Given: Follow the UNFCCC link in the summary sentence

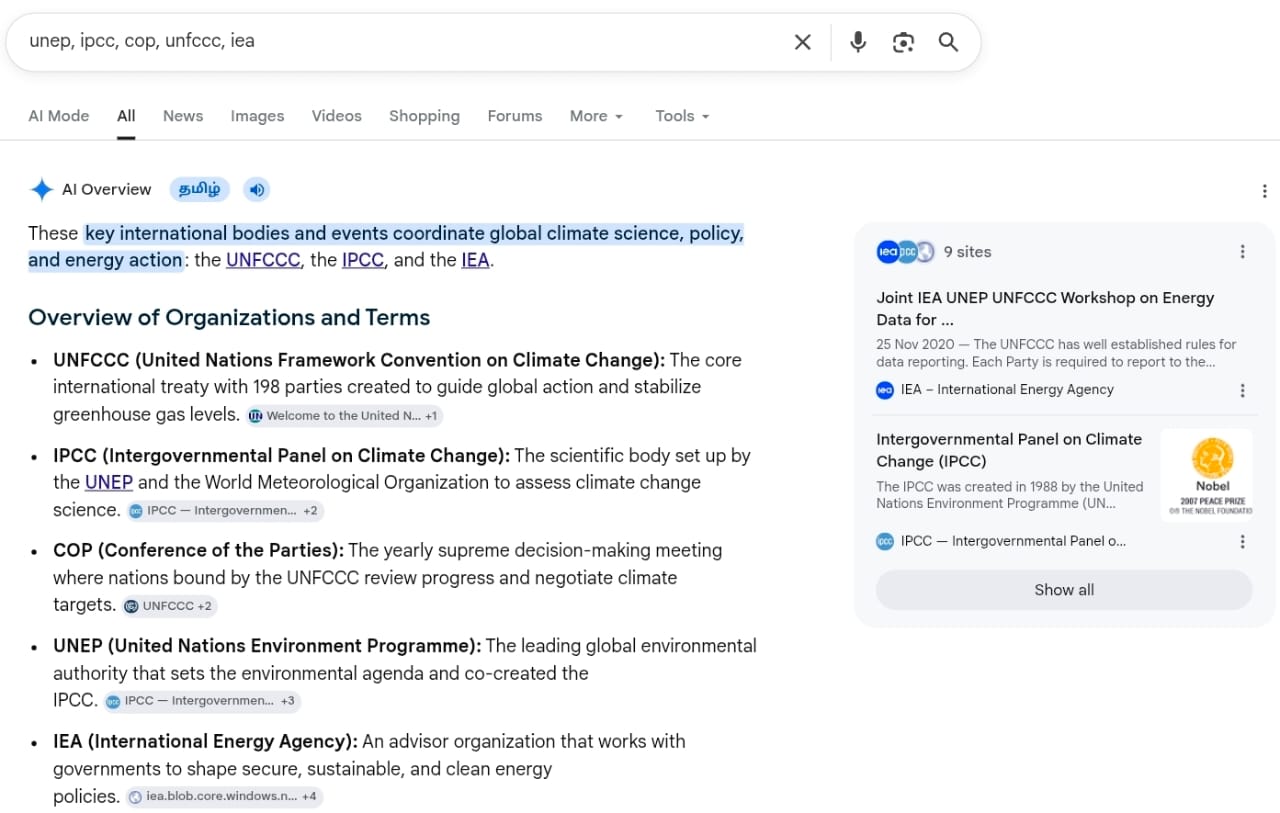Looking at the screenshot, I should pyautogui.click(x=263, y=260).
